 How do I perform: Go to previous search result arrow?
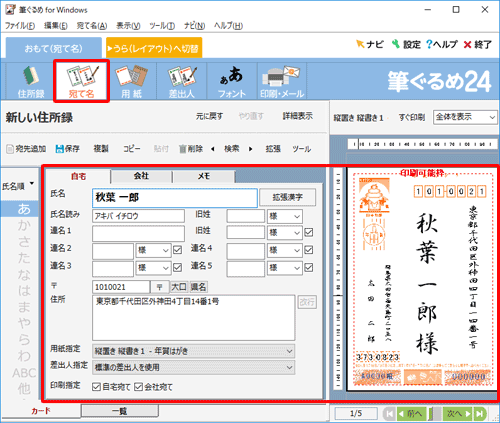click(x=213, y=149)
